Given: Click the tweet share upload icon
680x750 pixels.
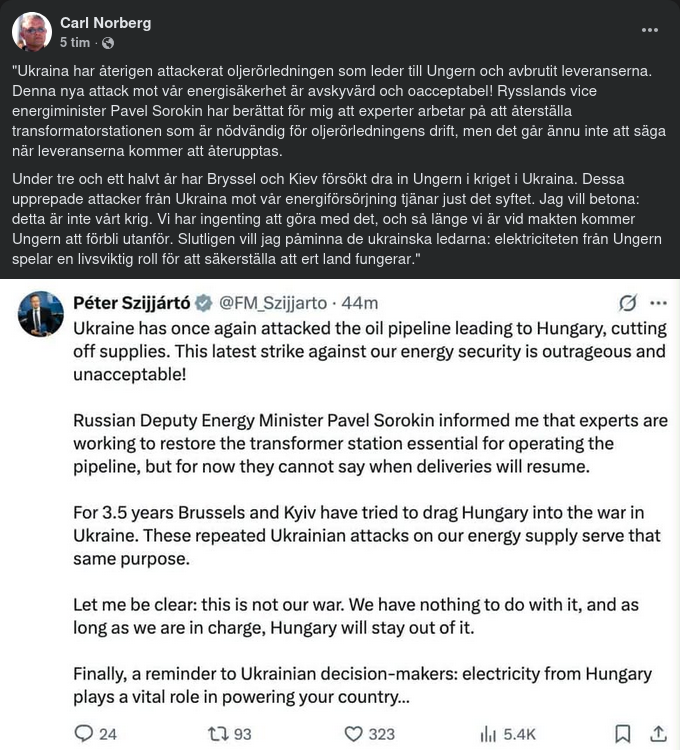Looking at the screenshot, I should coord(657,734).
